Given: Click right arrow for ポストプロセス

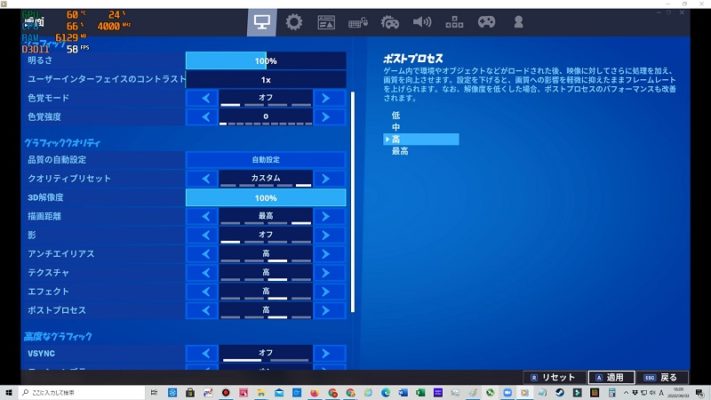Looking at the screenshot, I should [329, 310].
